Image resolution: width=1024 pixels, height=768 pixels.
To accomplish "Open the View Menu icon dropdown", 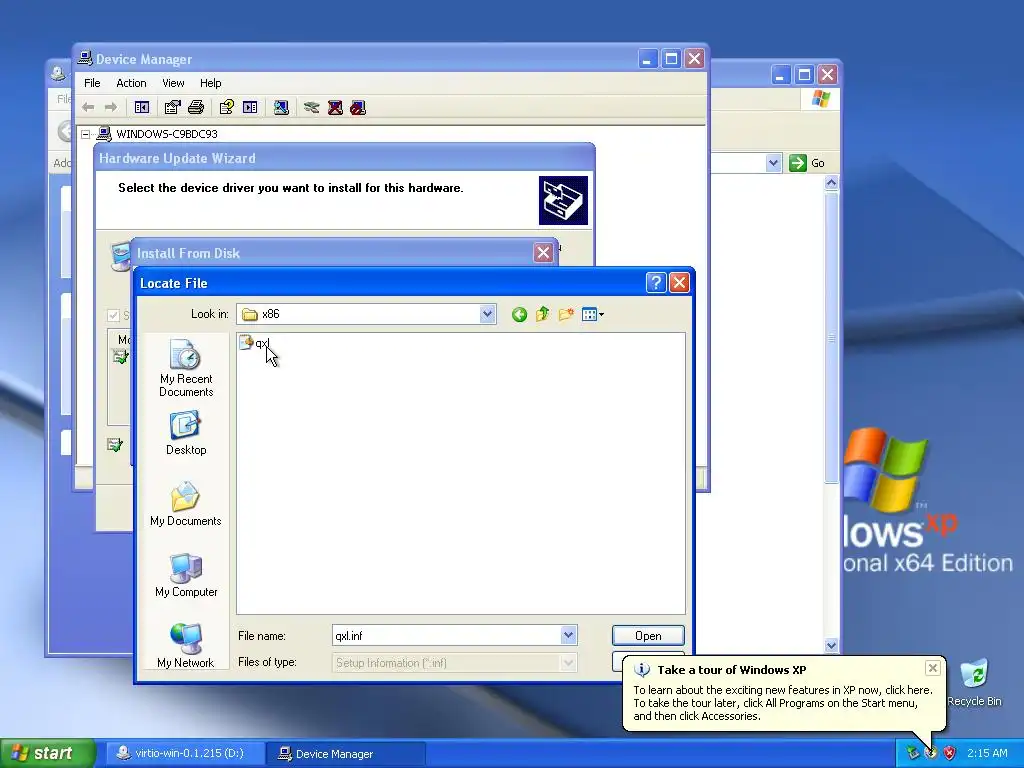I will coord(592,315).
